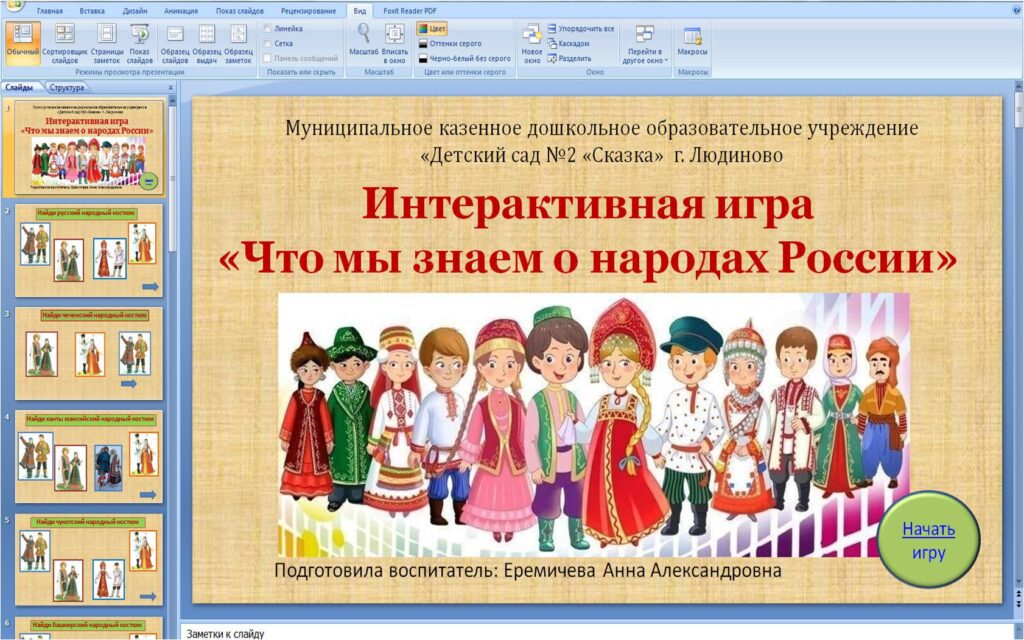
Task: Open the Образец выдач handout master
Action: pos(207,45)
